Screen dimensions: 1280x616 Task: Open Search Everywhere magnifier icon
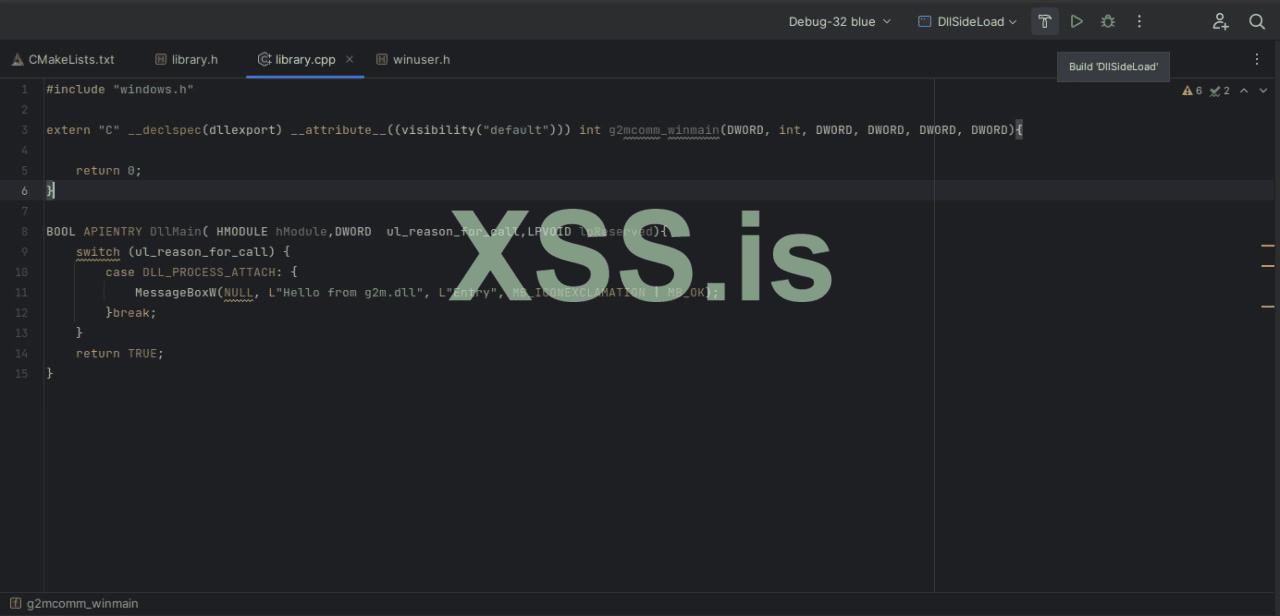(x=1257, y=21)
